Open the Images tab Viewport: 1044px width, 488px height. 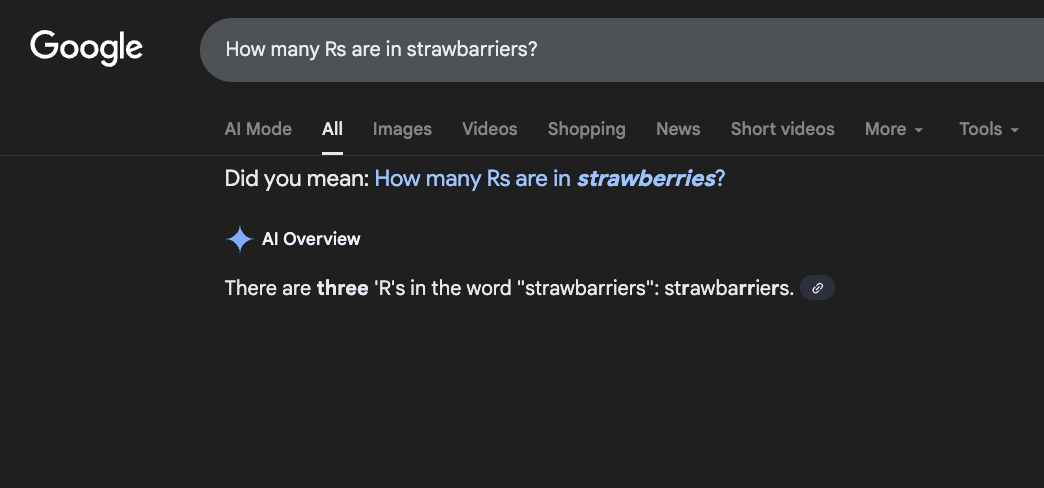click(402, 129)
